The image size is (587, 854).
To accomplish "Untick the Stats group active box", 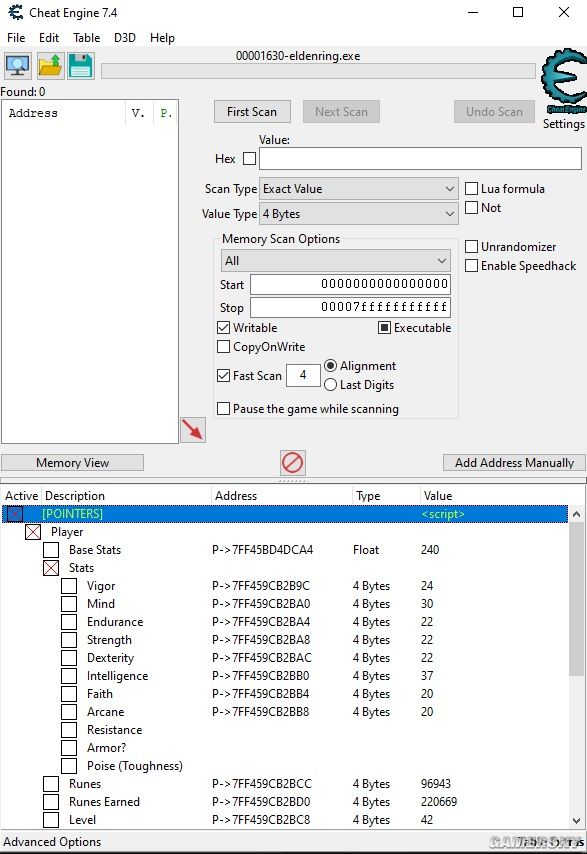I will click(51, 568).
